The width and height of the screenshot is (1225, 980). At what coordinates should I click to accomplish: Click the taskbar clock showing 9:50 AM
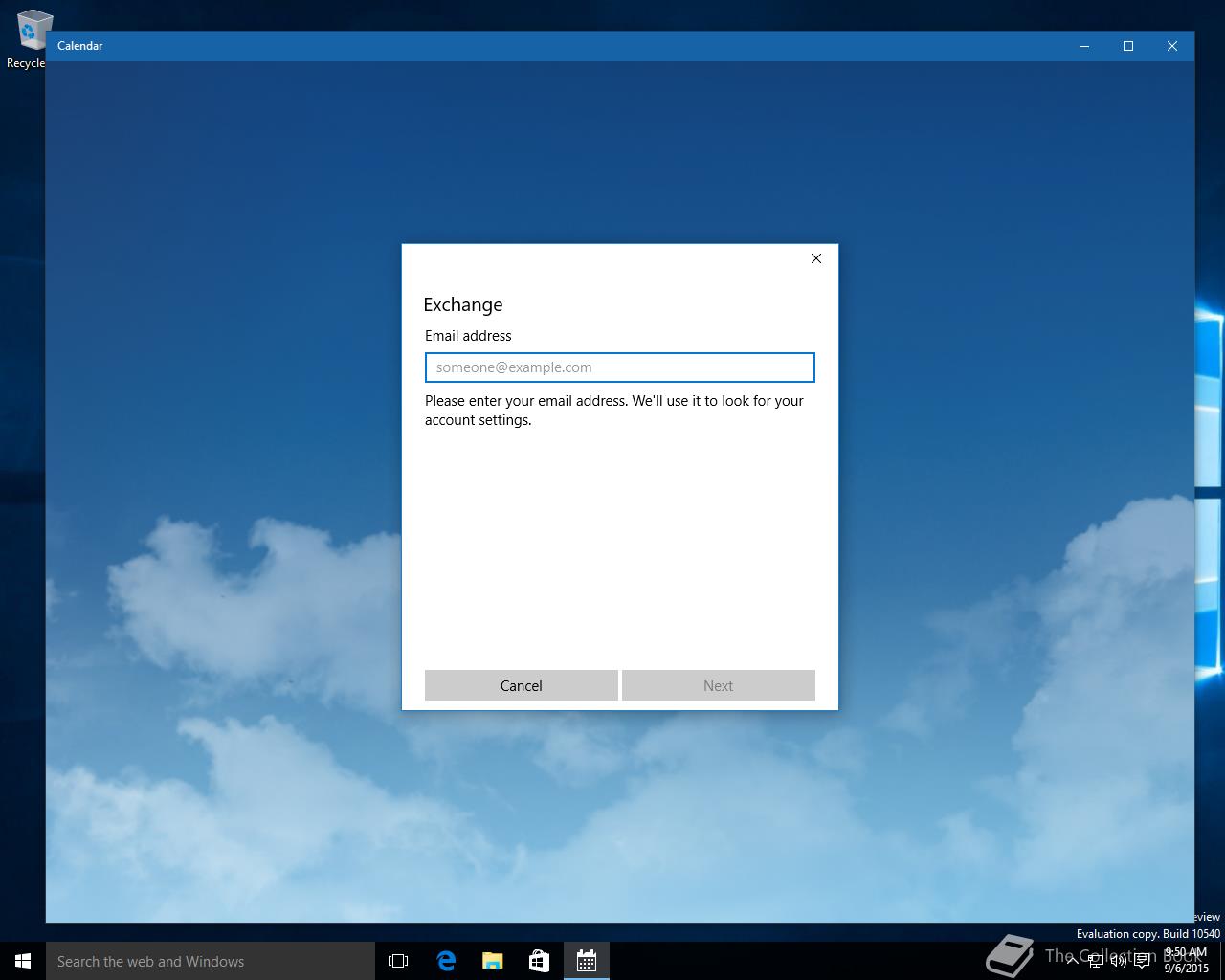click(1186, 961)
